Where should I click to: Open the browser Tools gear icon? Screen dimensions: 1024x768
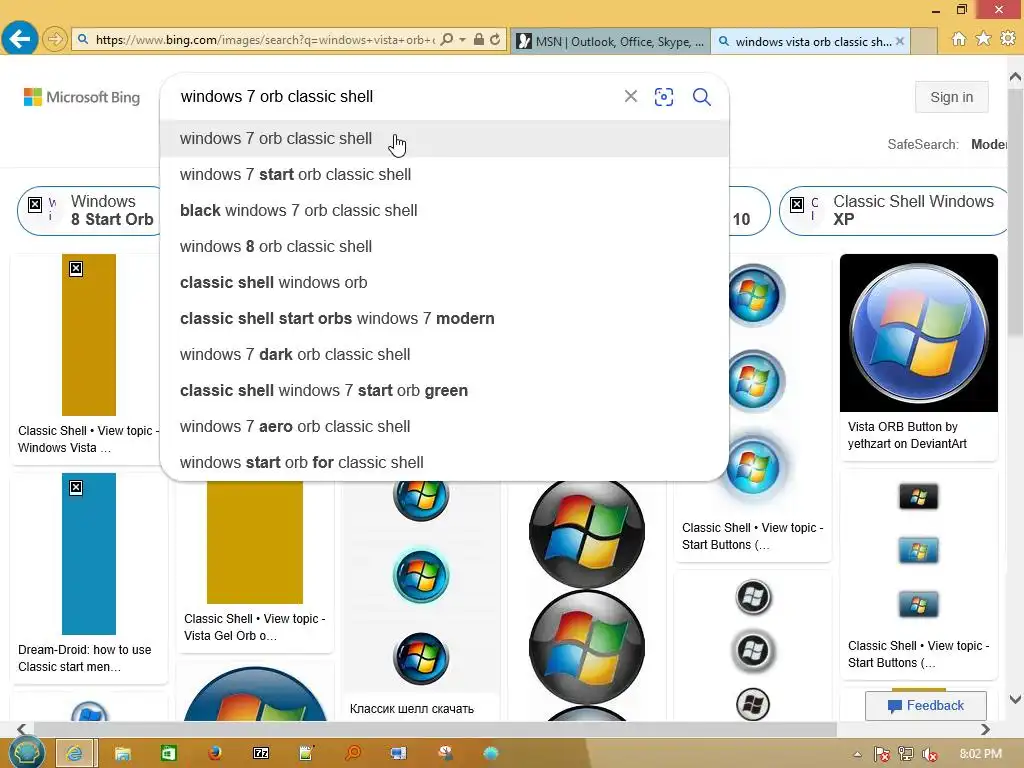pos(1008,39)
